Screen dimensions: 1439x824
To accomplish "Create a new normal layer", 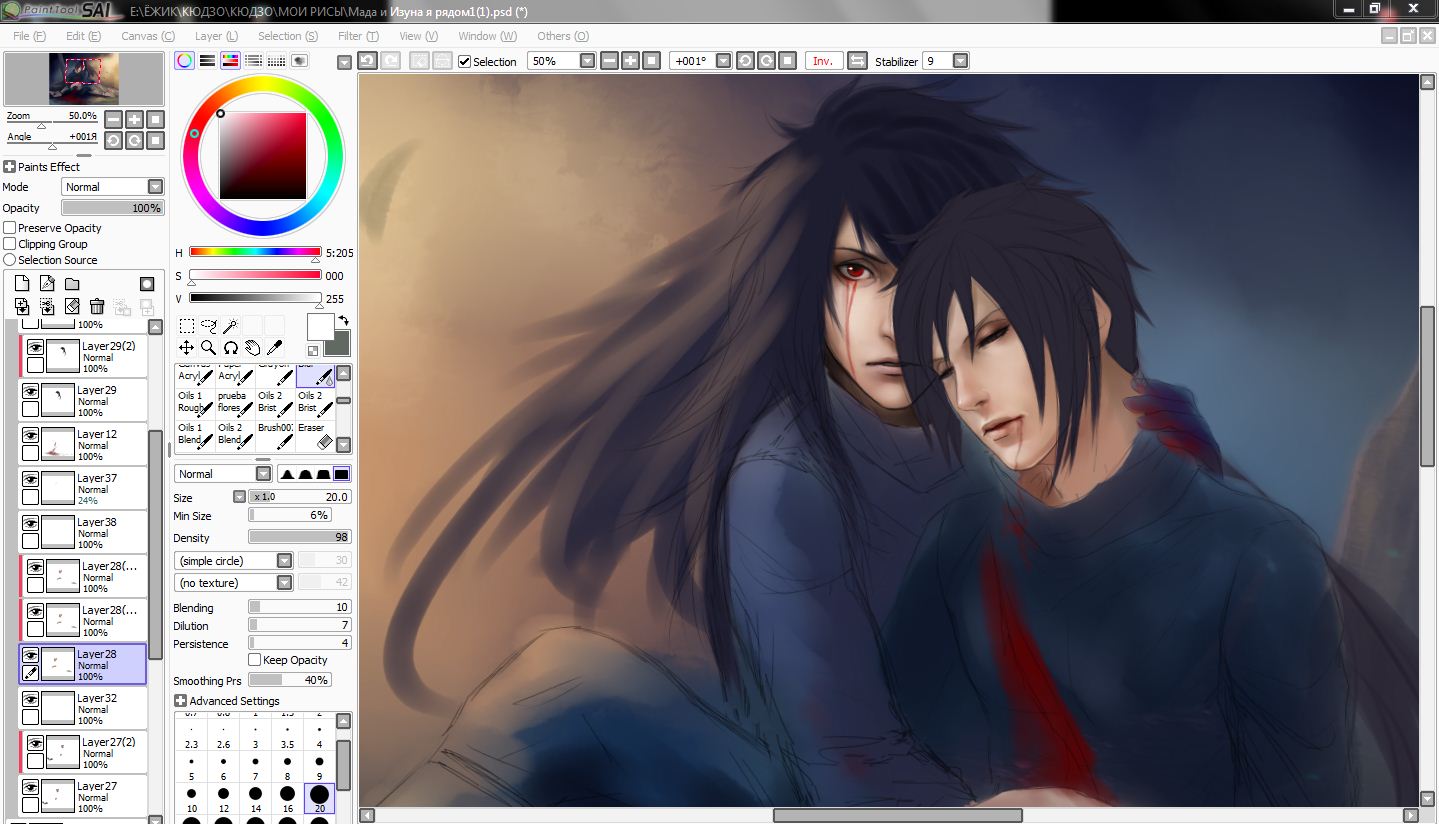I will click(22, 284).
